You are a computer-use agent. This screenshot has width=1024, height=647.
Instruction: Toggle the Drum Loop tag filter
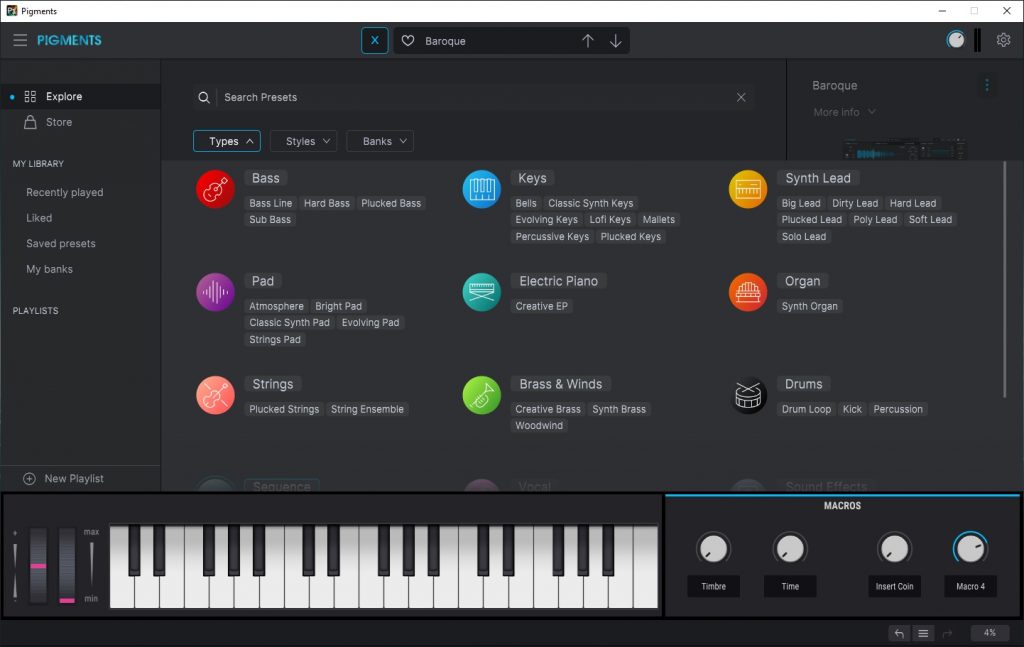pyautogui.click(x=807, y=409)
